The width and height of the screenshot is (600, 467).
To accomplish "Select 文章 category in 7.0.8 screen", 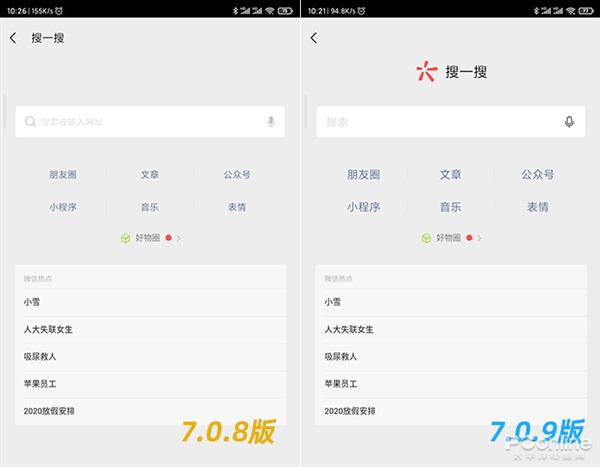I will [150, 175].
